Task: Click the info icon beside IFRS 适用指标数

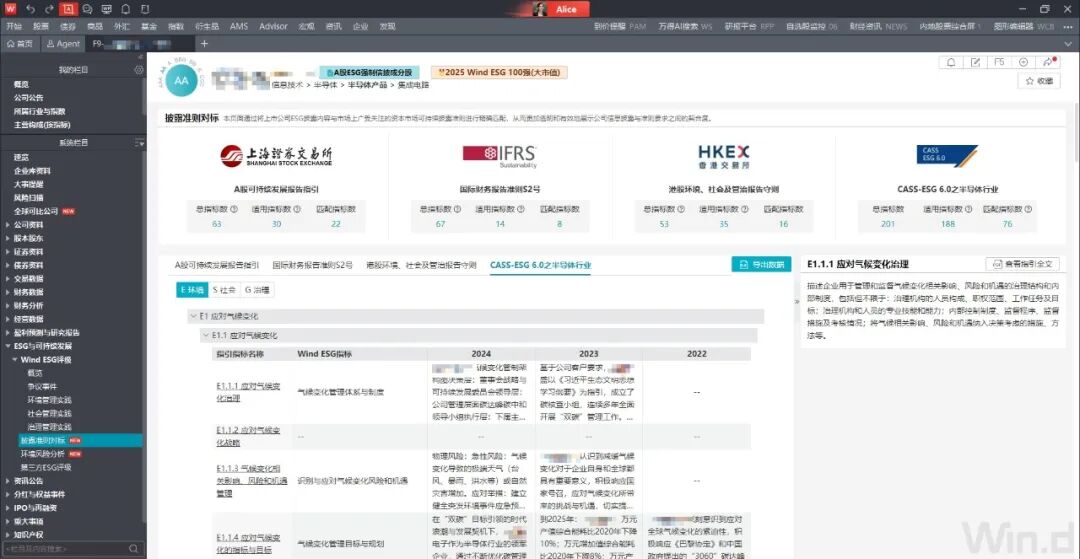Action: click(521, 209)
